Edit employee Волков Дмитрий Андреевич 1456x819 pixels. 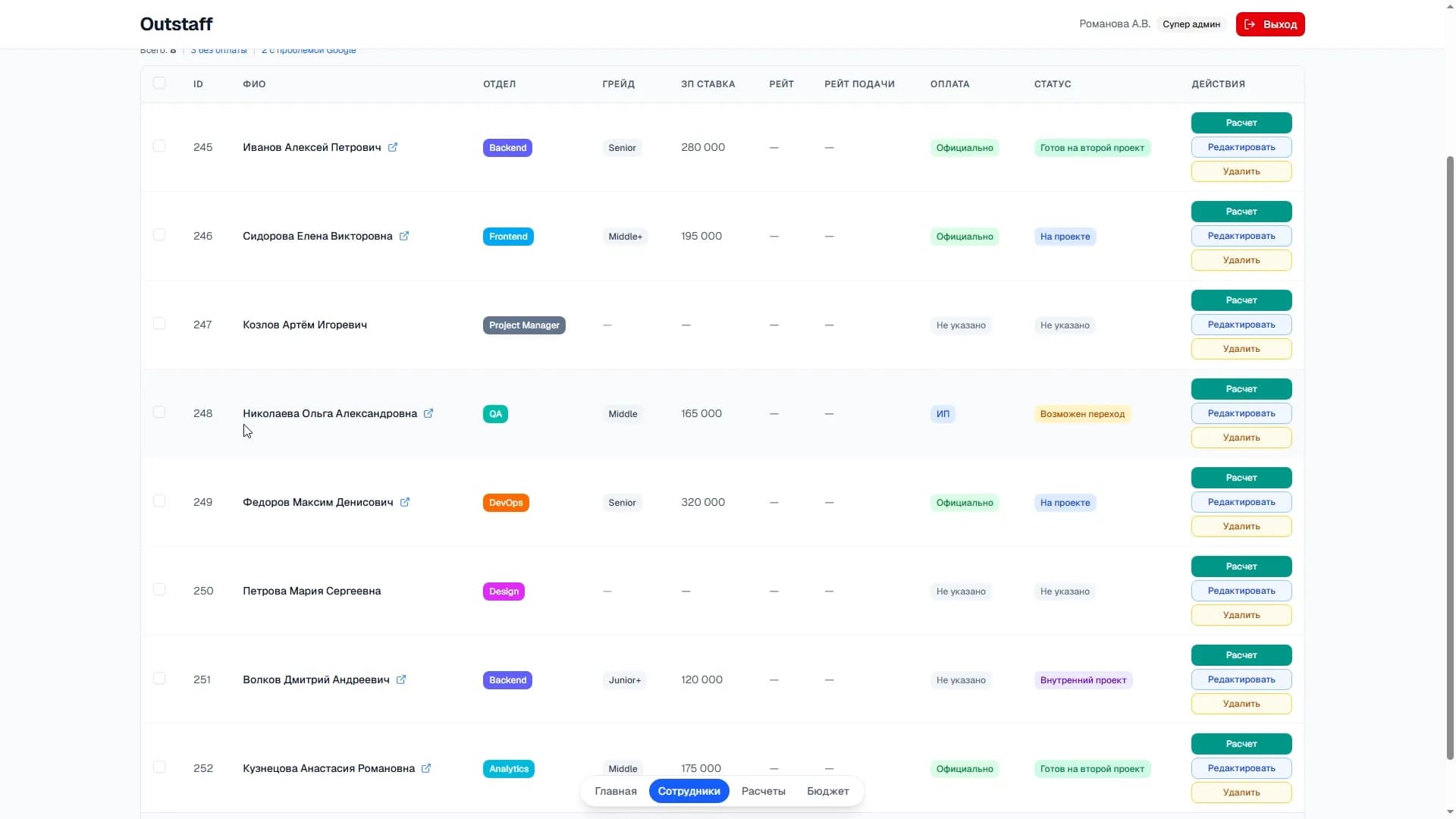[x=1241, y=679]
